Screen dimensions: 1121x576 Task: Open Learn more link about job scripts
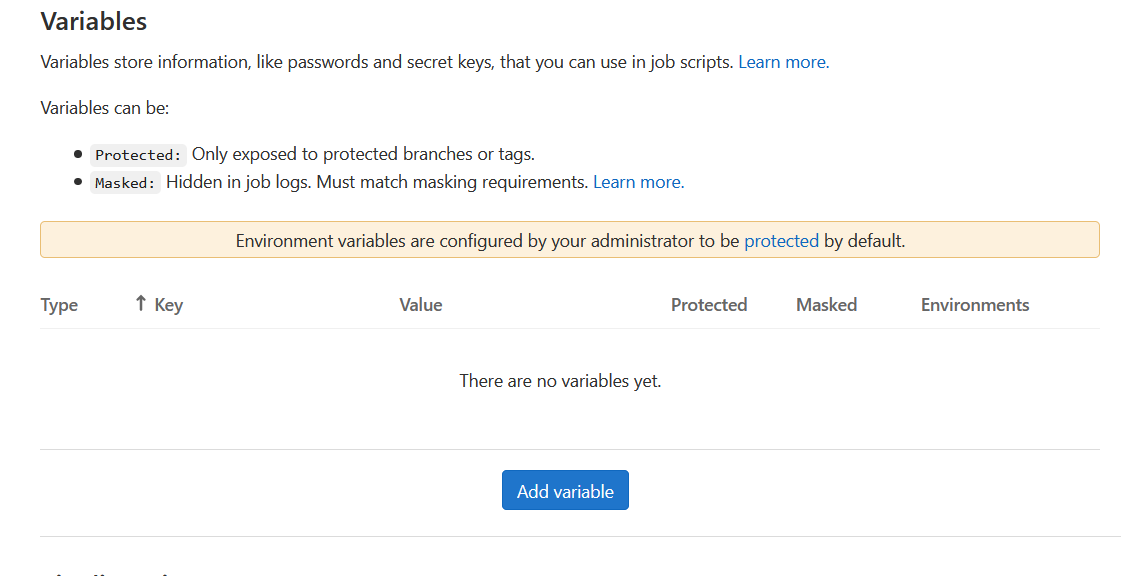783,62
